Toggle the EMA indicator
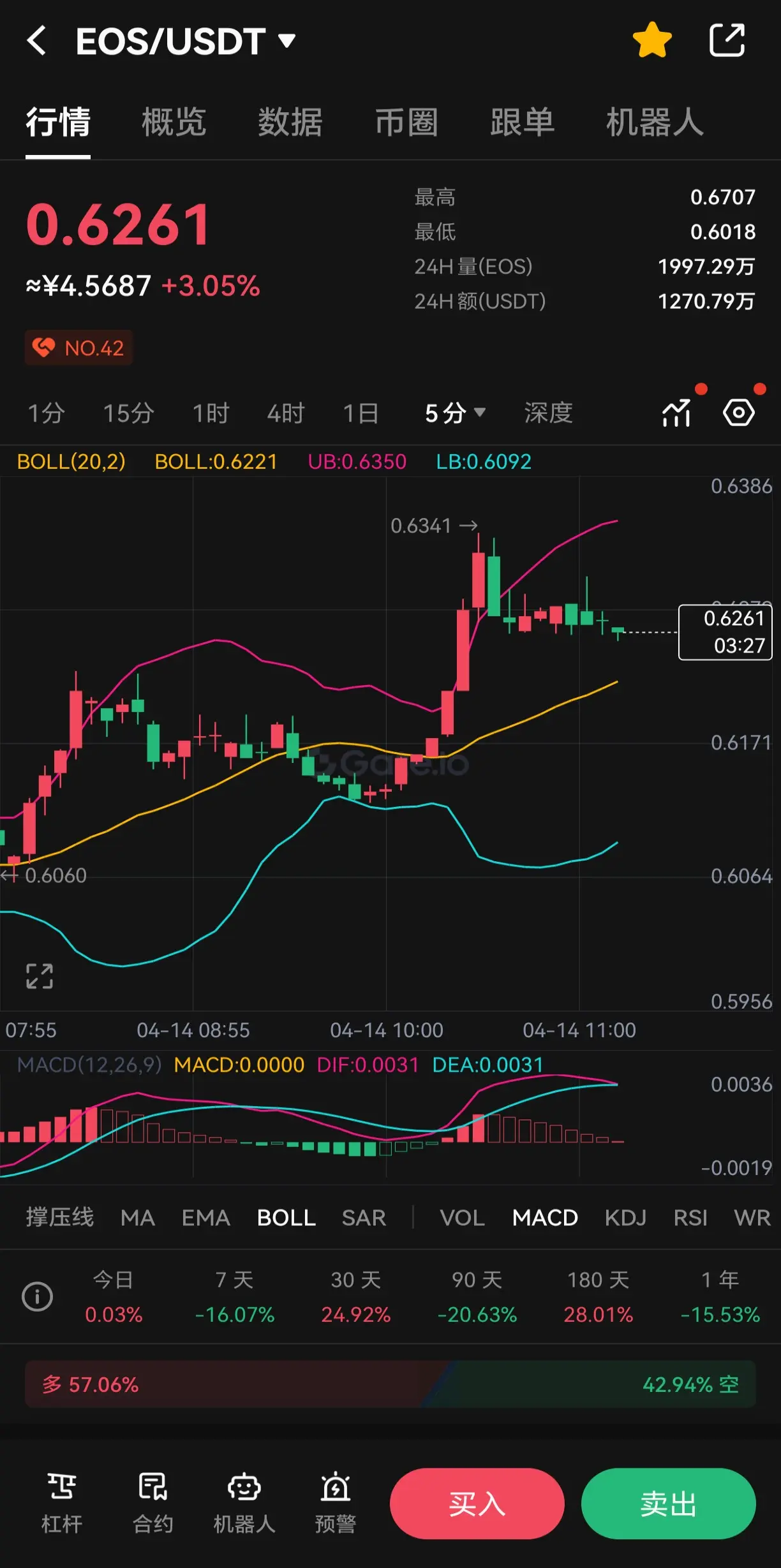Image resolution: width=781 pixels, height=1568 pixels. [206, 1218]
